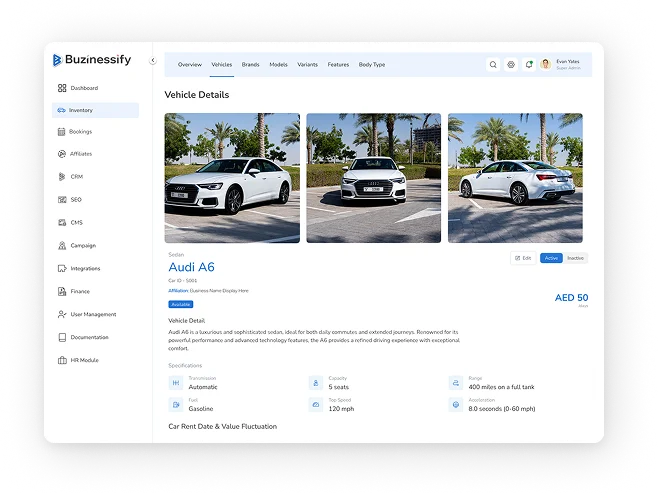Switch to the Body Type tab
Screen dimensions: 658x493
click(x=372, y=64)
